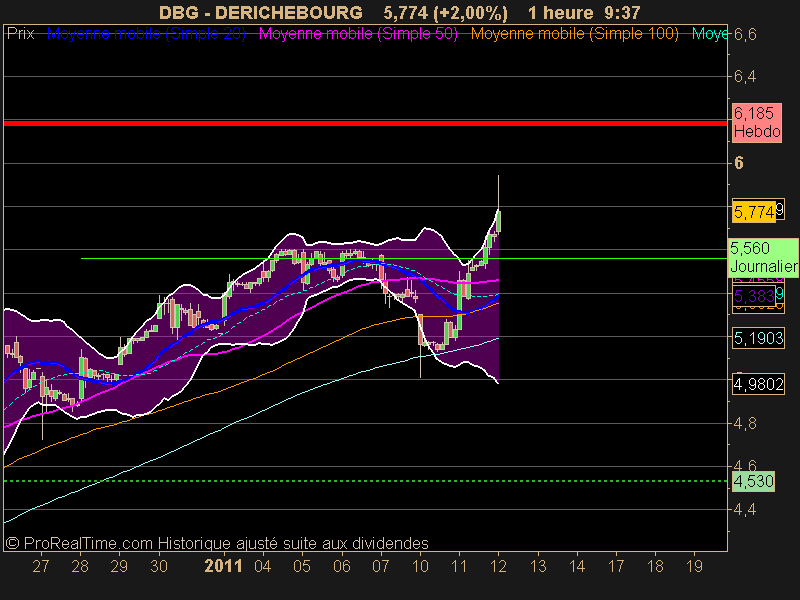This screenshot has width=800, height=600.
Task: Click the "30" date on the time axis
Action: 159,566
